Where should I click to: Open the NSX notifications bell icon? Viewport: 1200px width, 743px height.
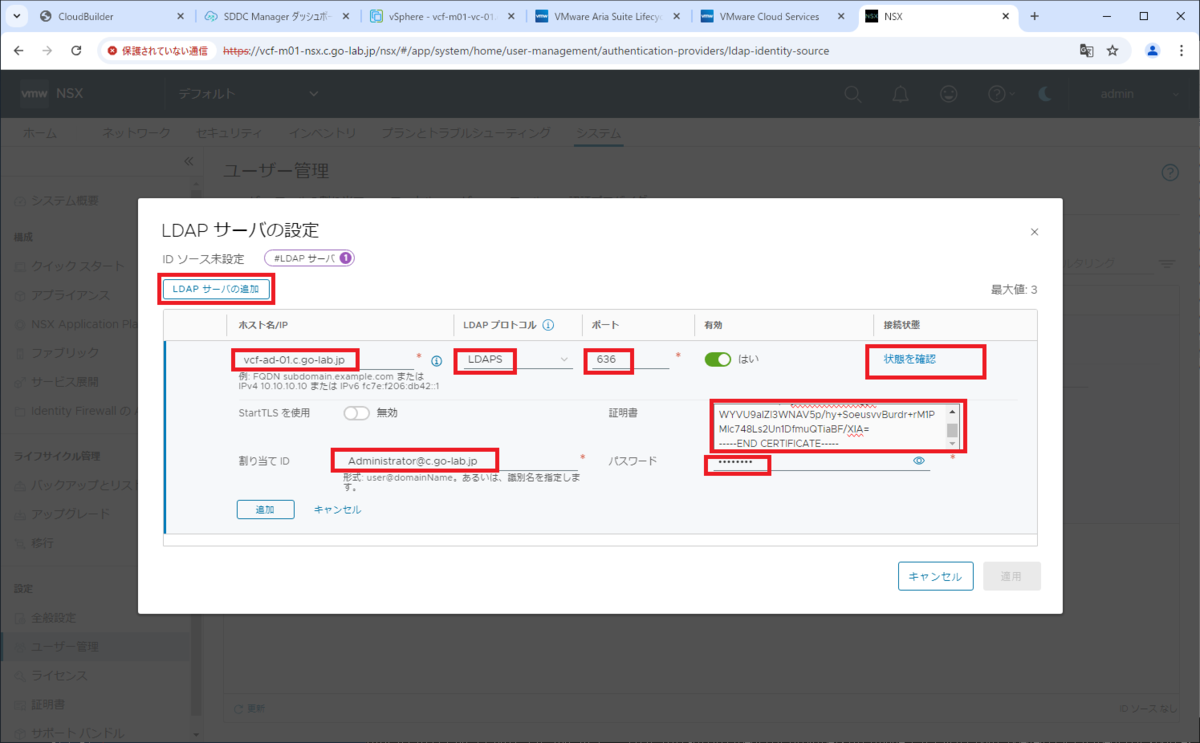click(x=901, y=94)
